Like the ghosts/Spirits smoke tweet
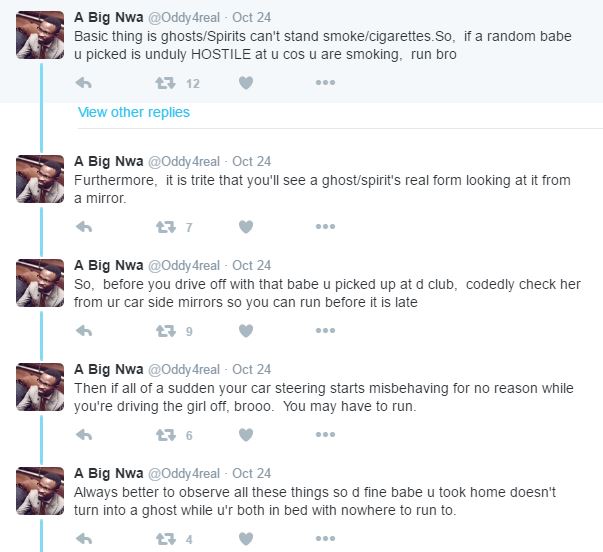Viewport: 603px width, 552px height. coord(245,83)
